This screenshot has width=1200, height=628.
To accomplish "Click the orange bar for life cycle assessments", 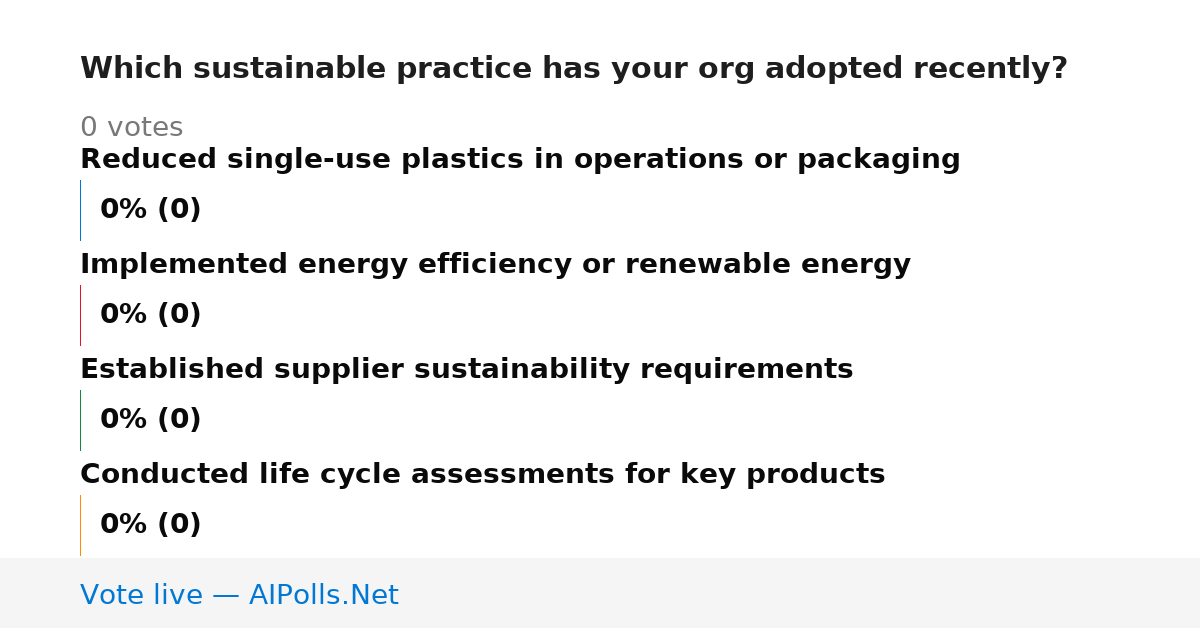I will pos(80,525).
